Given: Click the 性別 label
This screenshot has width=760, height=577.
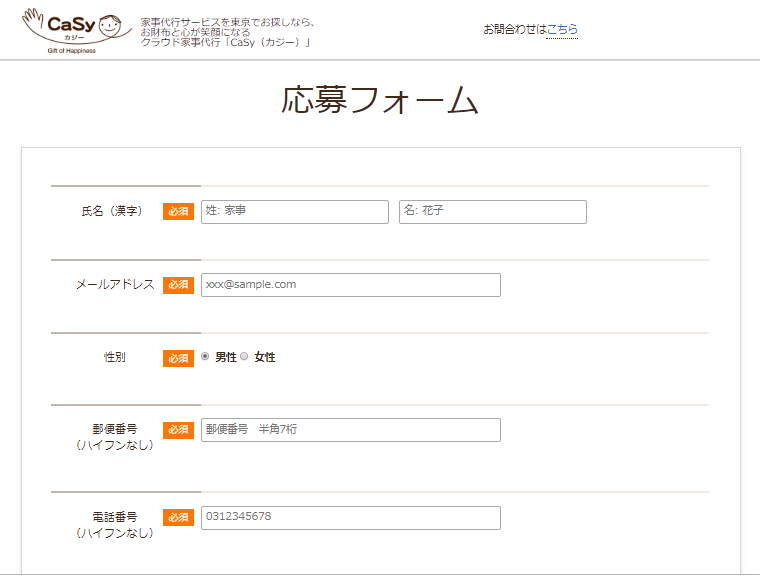Looking at the screenshot, I should click(115, 357).
